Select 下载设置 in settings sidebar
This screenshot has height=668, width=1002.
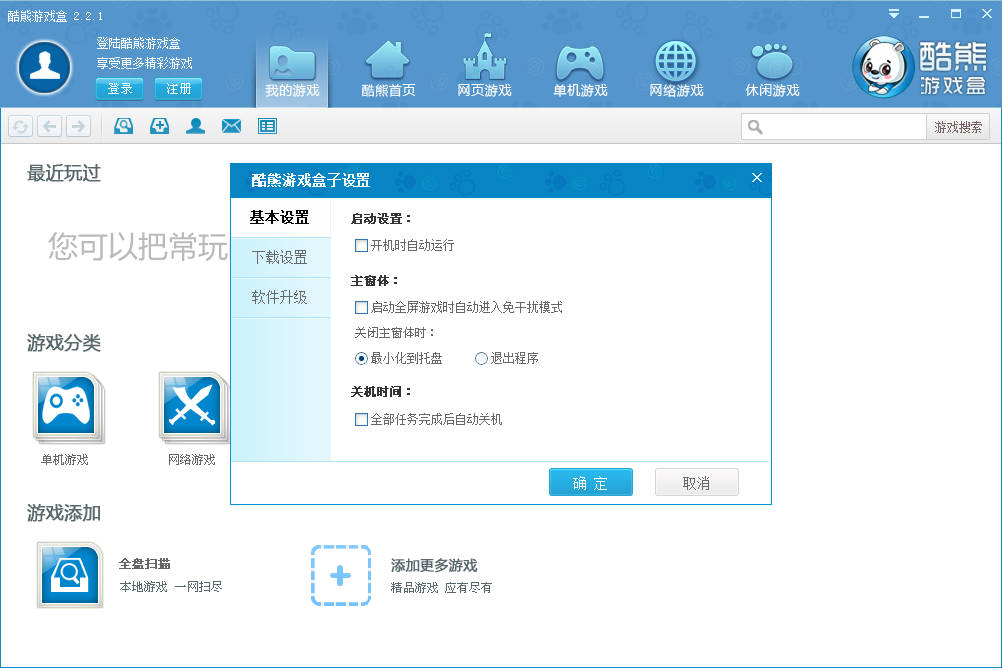pos(280,258)
